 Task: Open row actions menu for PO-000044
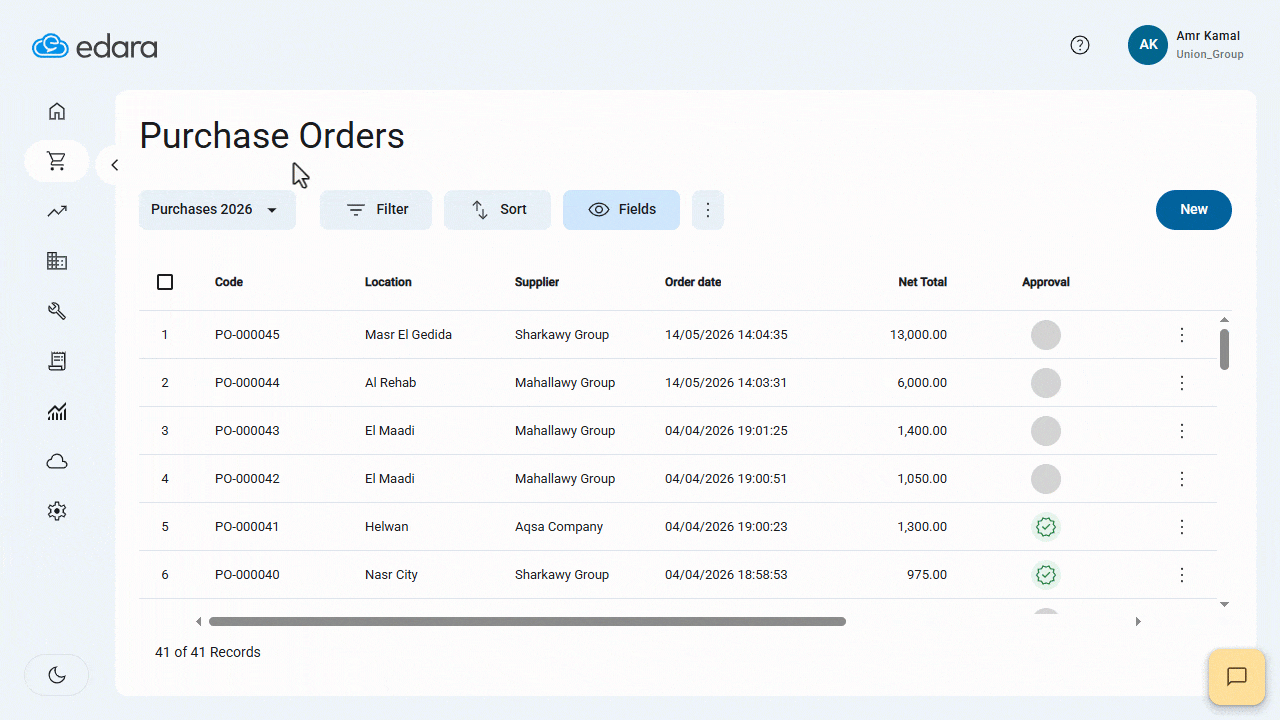(1182, 383)
